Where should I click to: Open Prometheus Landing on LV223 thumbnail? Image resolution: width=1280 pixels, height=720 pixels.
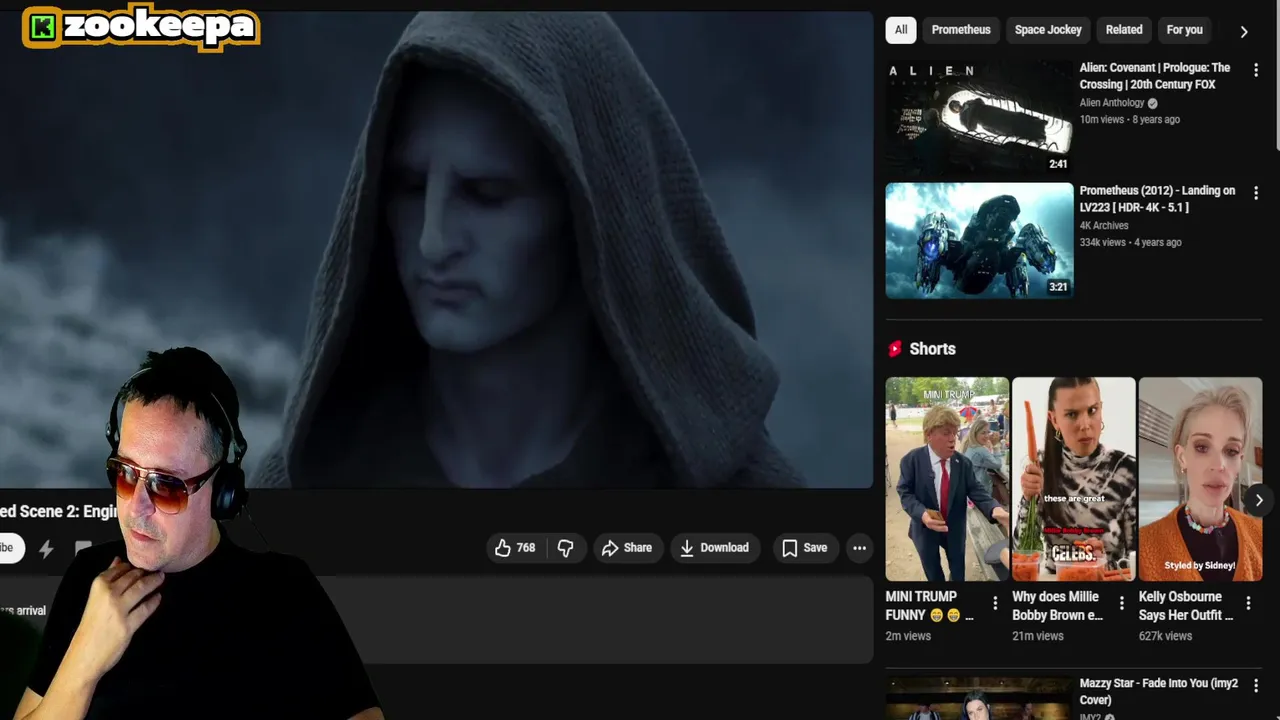(979, 240)
